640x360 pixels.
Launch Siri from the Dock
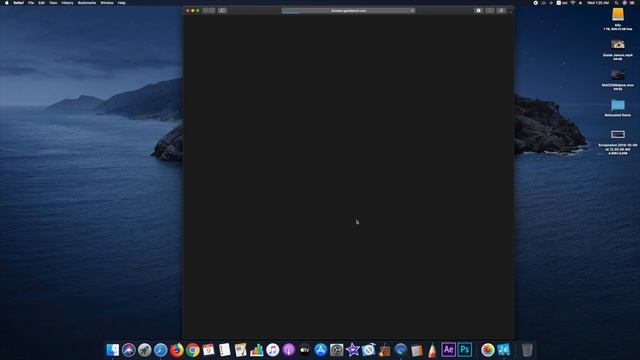coord(129,350)
